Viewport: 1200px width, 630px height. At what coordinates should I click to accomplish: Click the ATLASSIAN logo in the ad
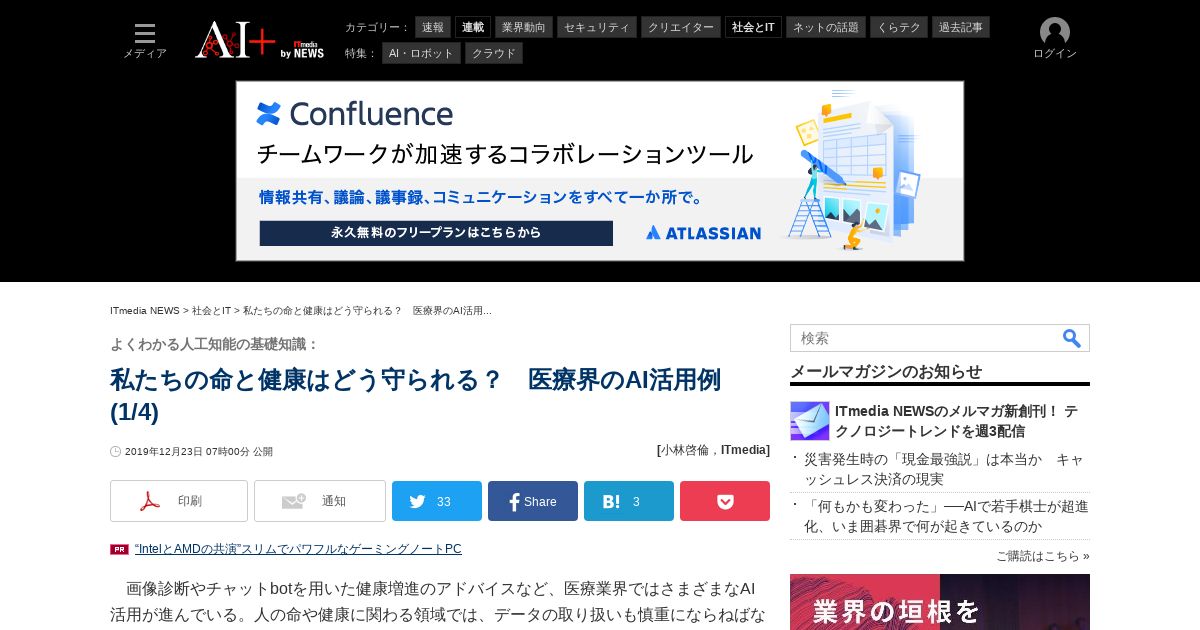pos(703,233)
